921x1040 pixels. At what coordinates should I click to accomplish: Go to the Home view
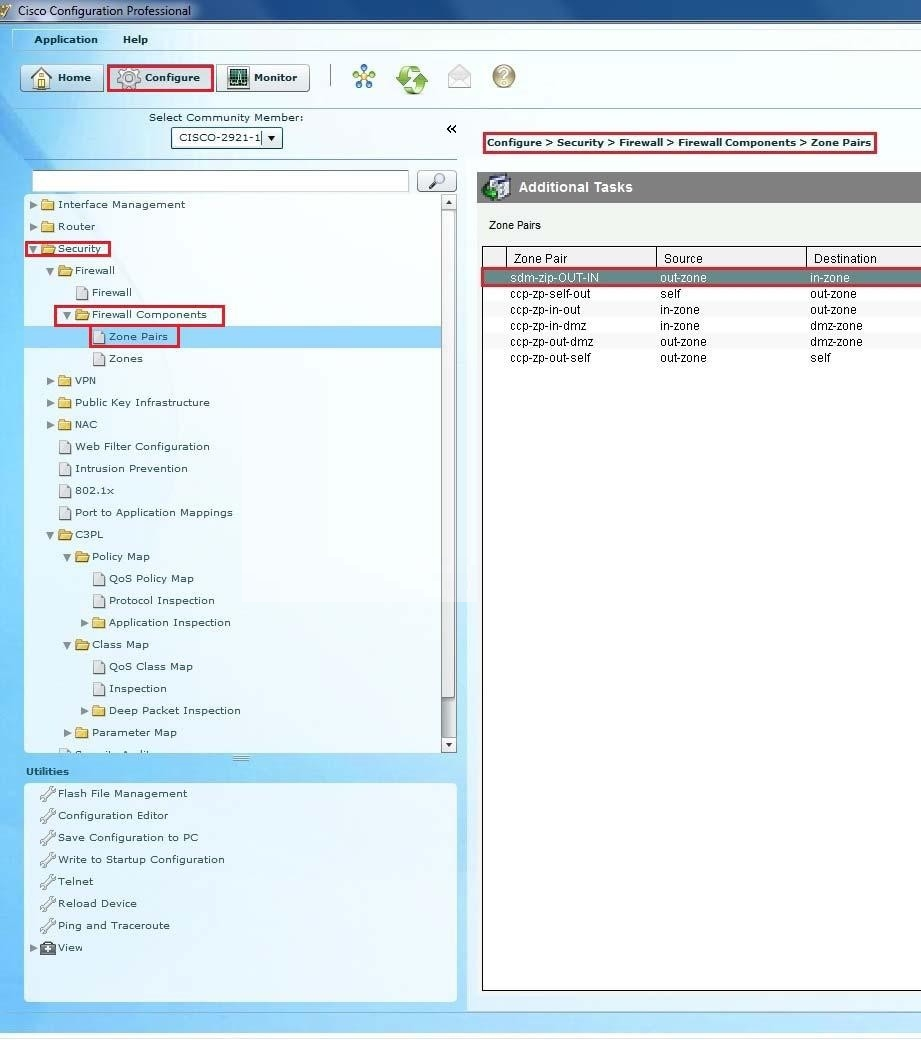point(62,78)
